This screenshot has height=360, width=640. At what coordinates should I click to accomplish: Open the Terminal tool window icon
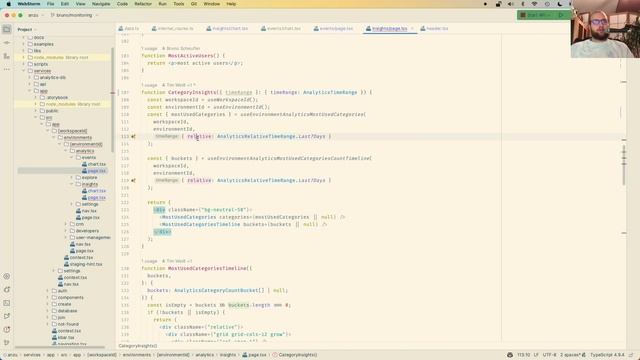point(7,303)
